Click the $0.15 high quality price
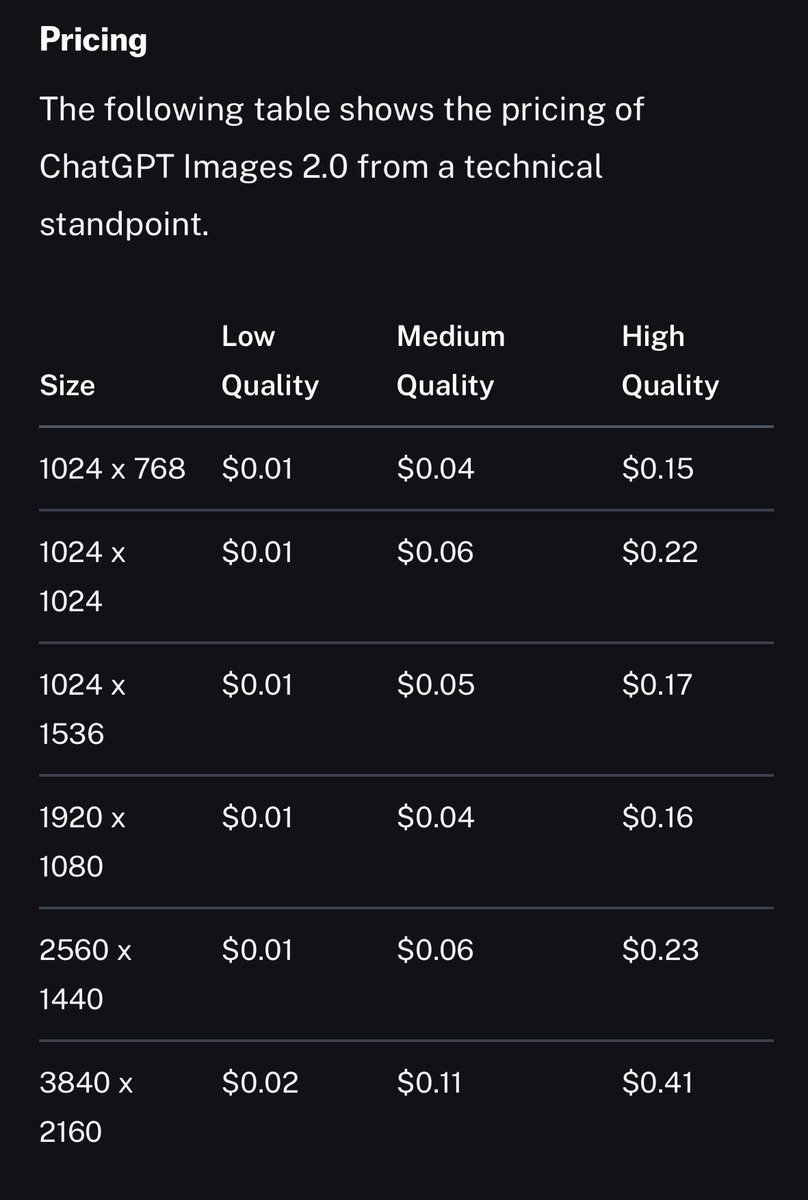 (657, 468)
